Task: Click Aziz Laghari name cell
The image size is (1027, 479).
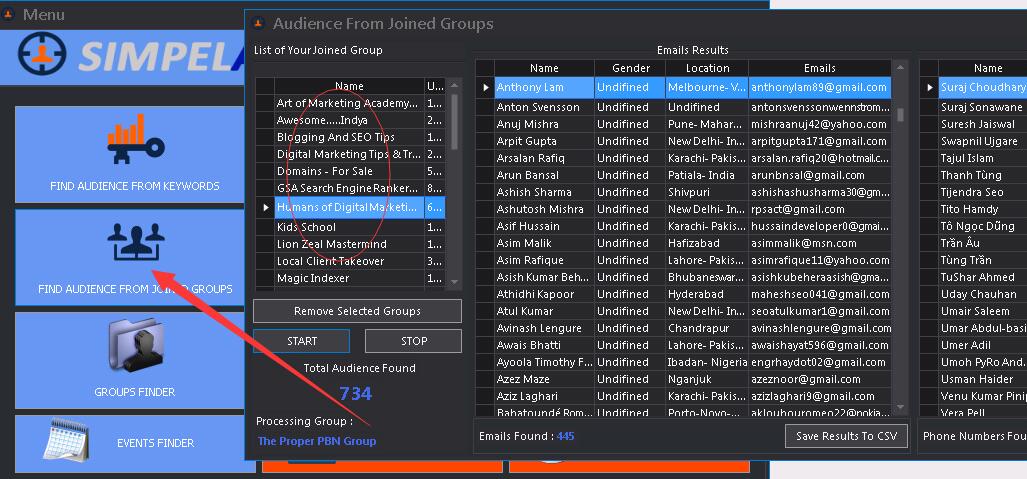Action: point(544,396)
